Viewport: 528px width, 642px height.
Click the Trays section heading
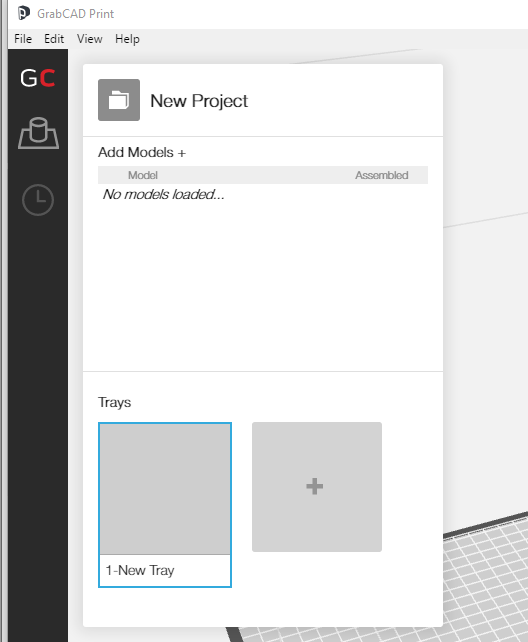coord(115,402)
